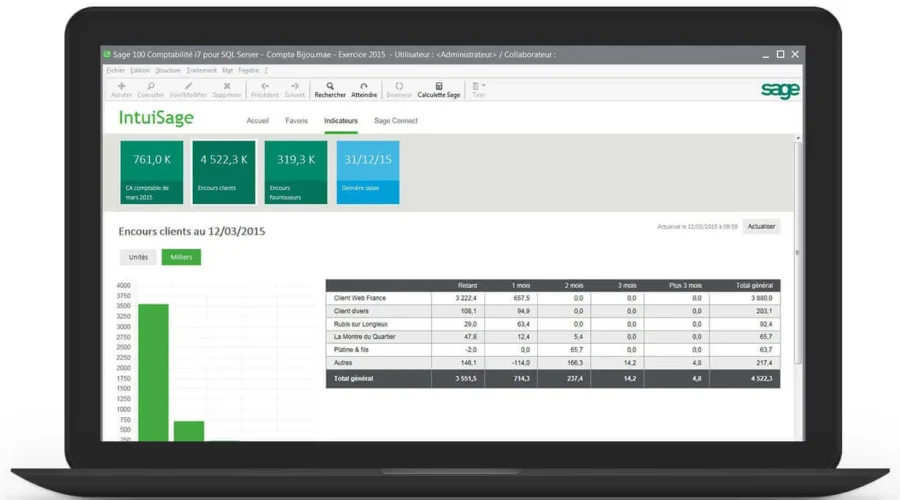This screenshot has width=900, height=500.
Task: Click the Total général row label
Action: tap(354, 379)
